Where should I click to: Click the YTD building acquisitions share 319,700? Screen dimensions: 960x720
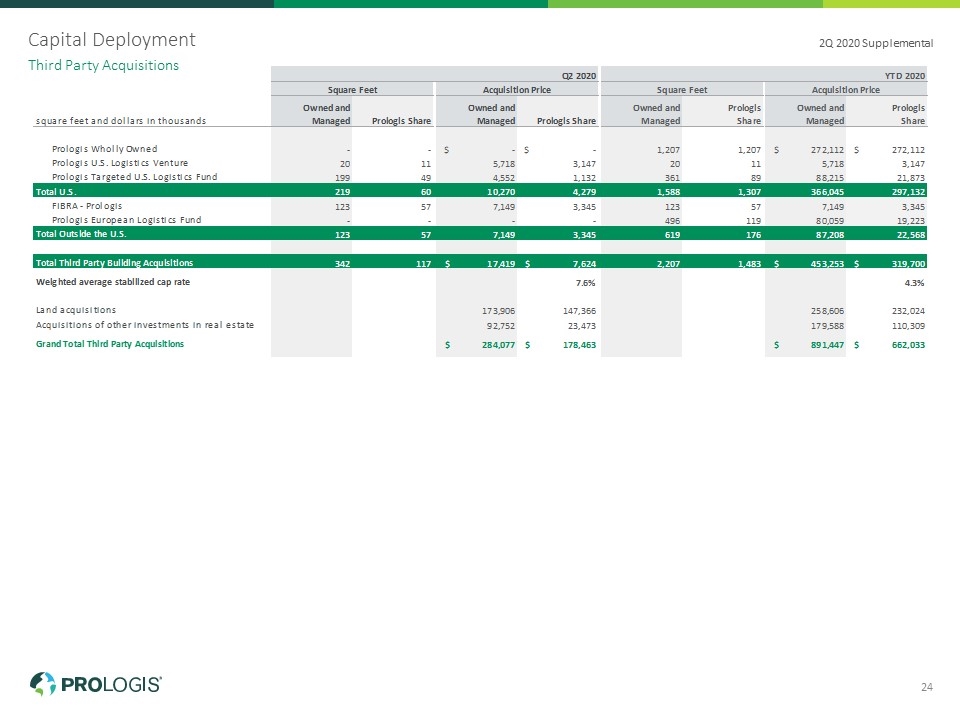tap(908, 264)
